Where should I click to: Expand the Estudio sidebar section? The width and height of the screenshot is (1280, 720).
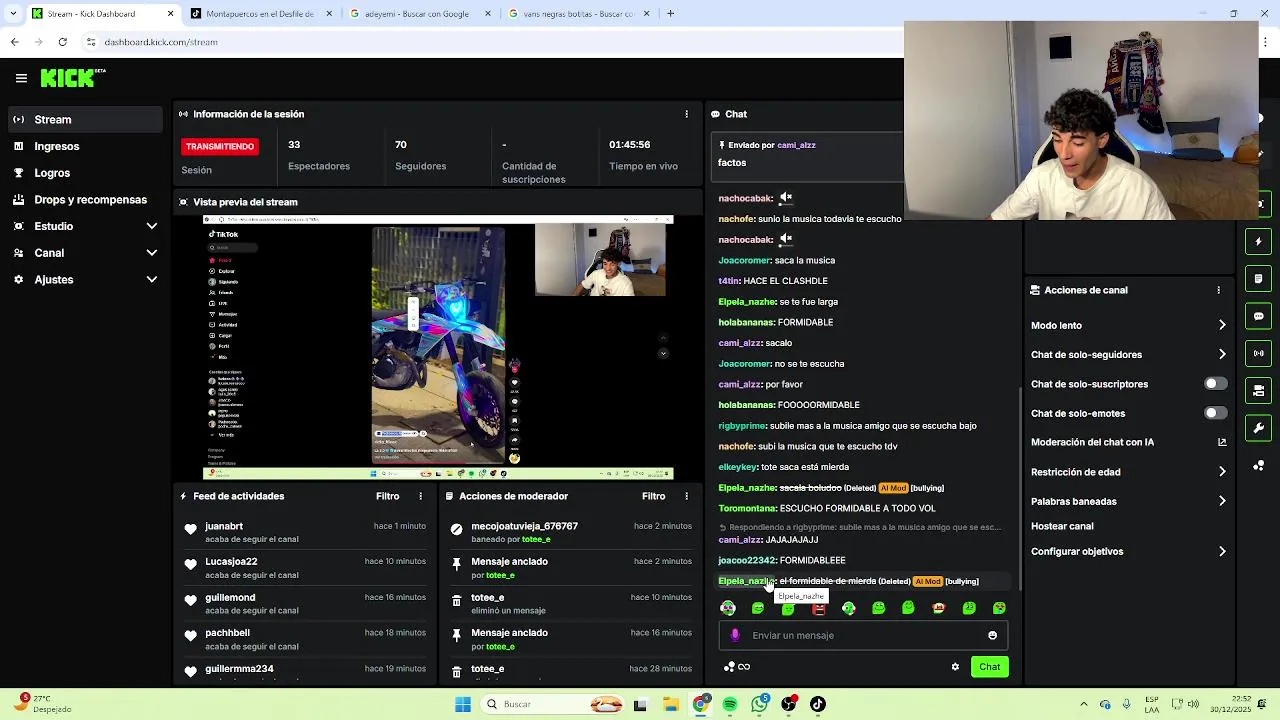click(152, 226)
